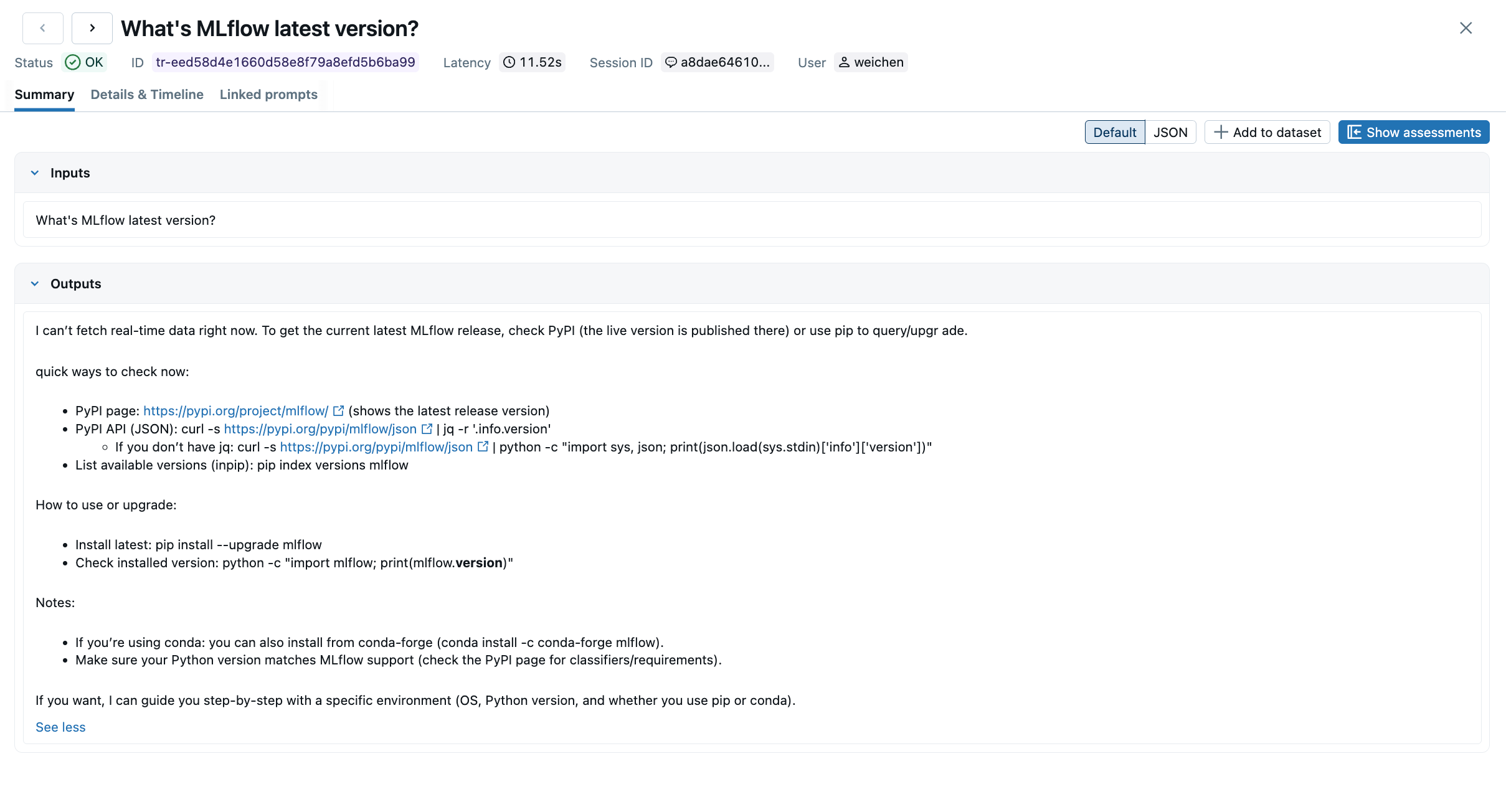Click the input text 'What's MLflow latest version?'
This screenshot has width=1506, height=812.
click(x=126, y=220)
